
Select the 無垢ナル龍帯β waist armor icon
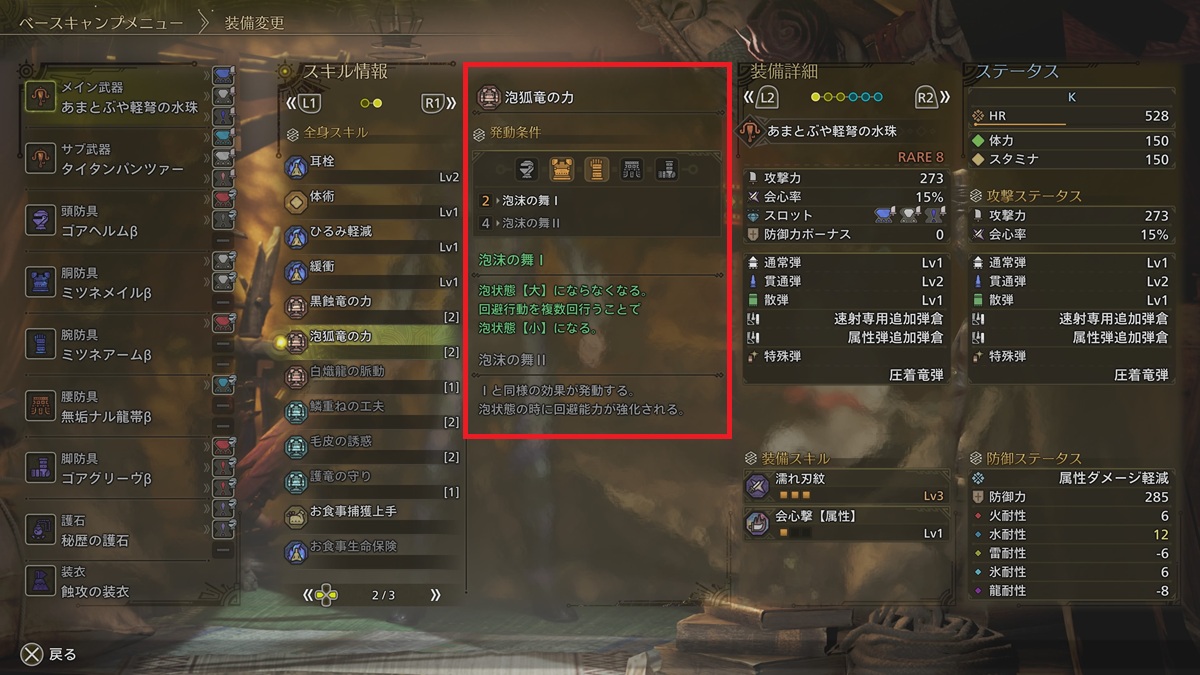point(41,406)
